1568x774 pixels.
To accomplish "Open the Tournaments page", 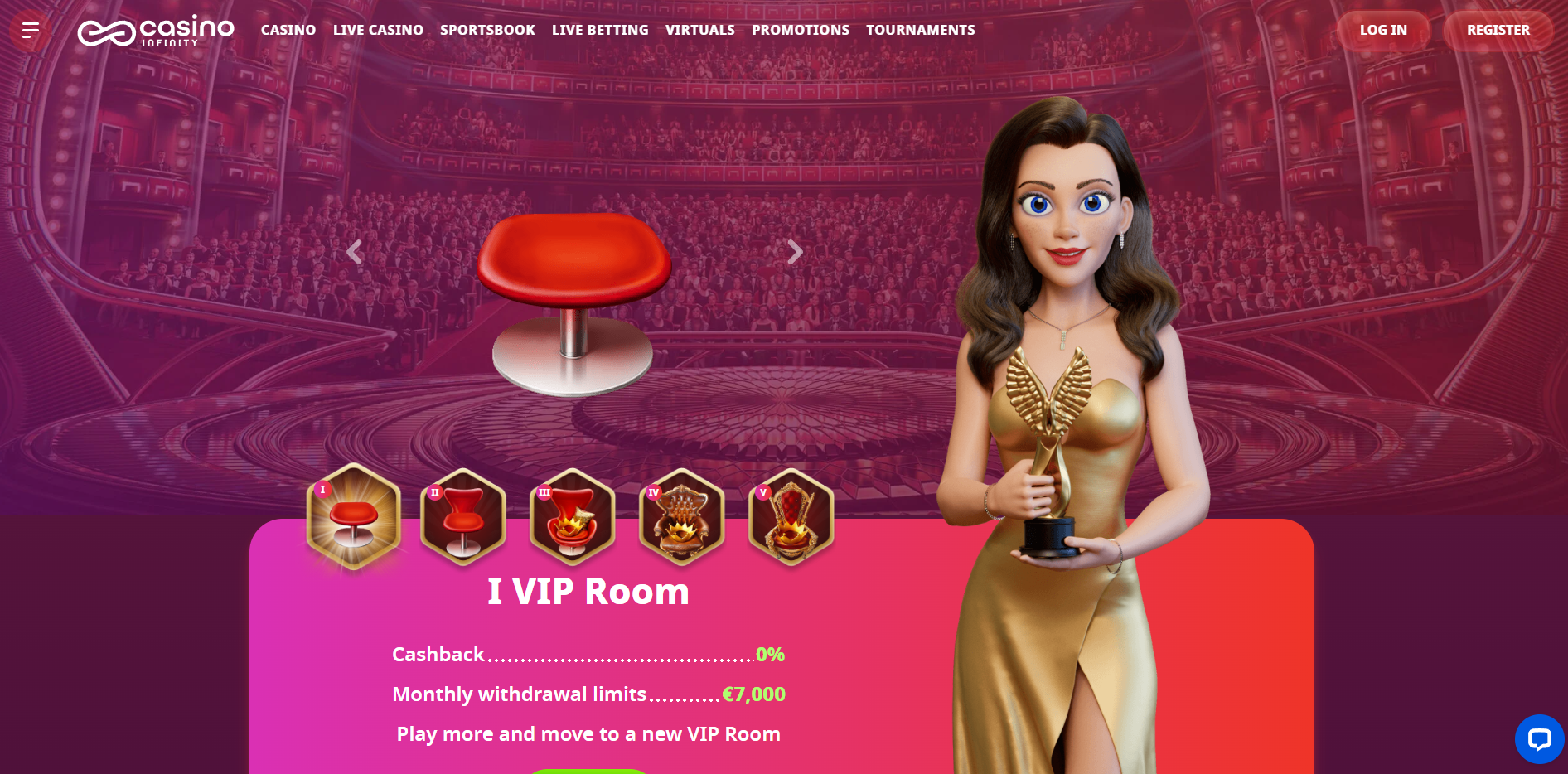I will (x=921, y=30).
